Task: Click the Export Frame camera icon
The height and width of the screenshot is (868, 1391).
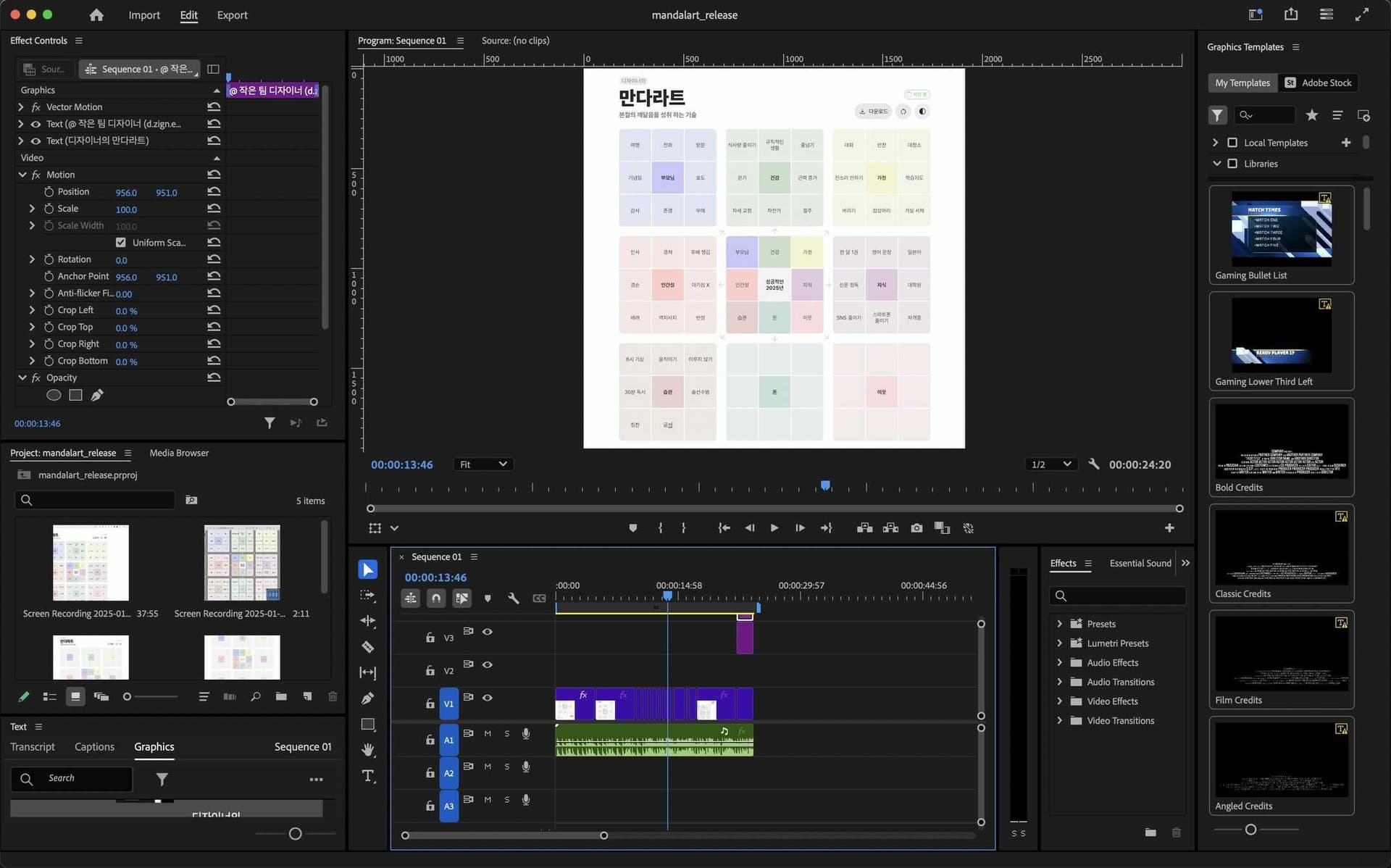Action: pyautogui.click(x=916, y=528)
